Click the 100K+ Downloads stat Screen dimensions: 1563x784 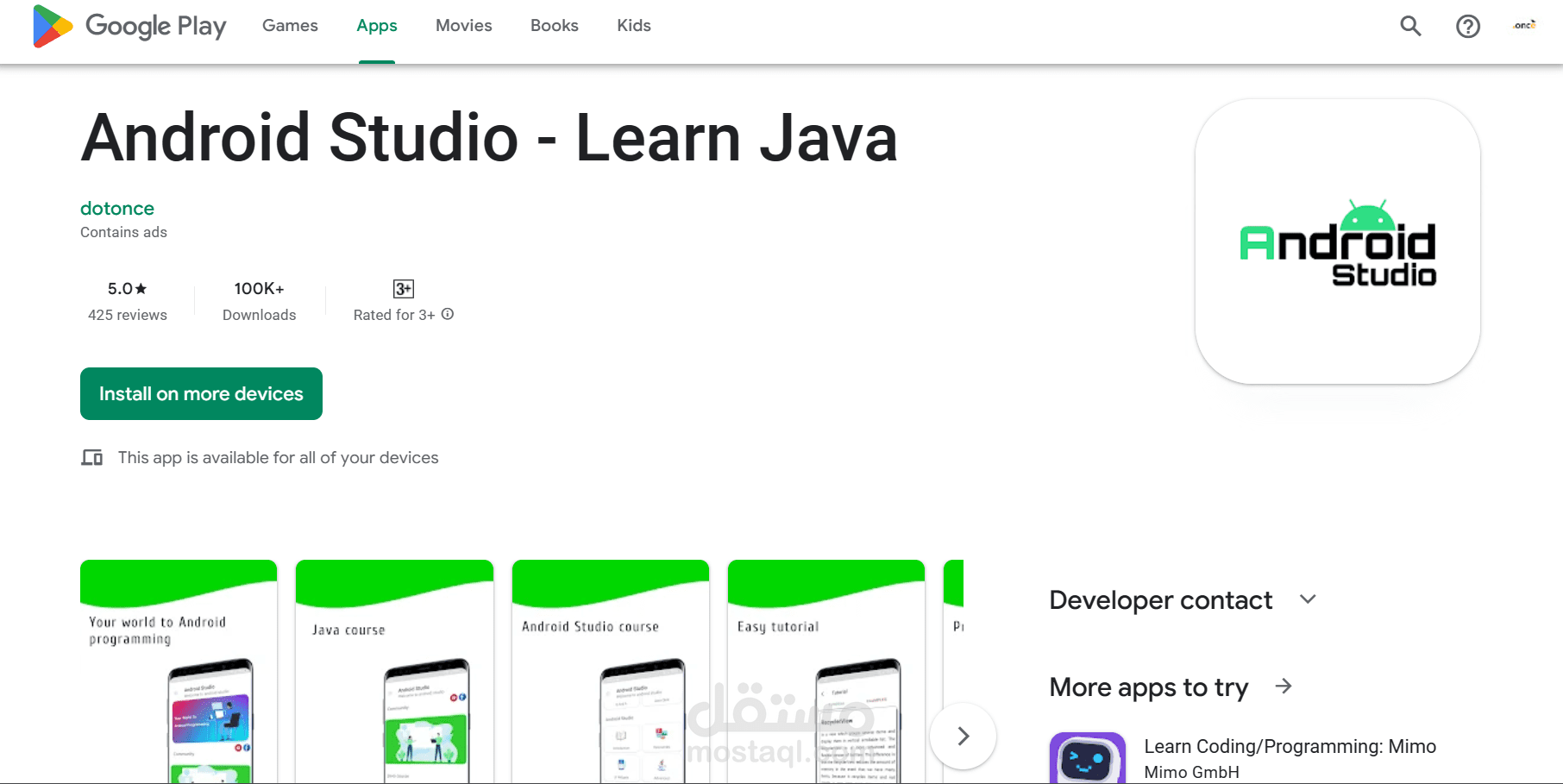click(260, 301)
